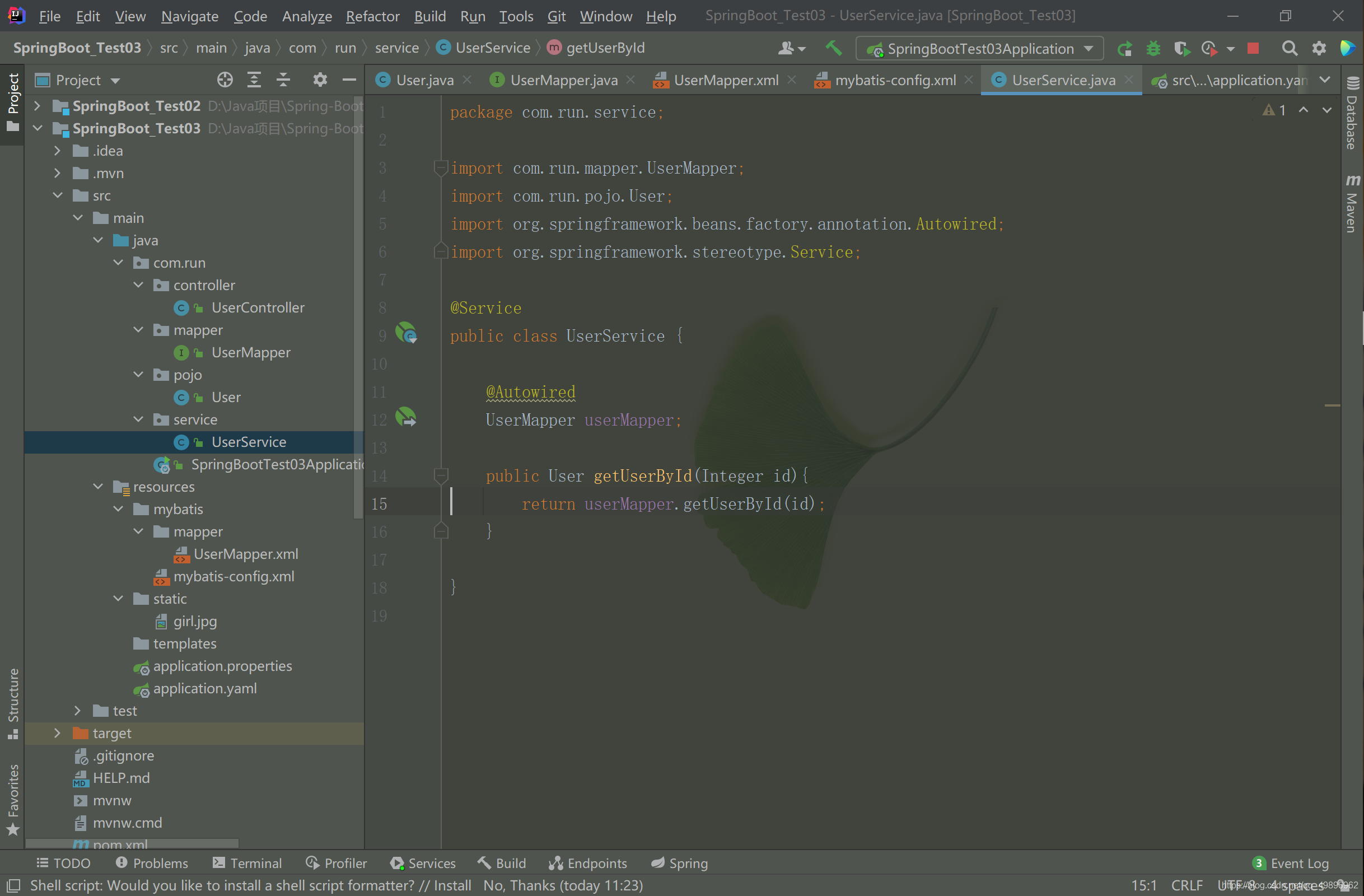Open the Problems tool window
Viewport: 1364px width, 896px height.
coord(152,863)
